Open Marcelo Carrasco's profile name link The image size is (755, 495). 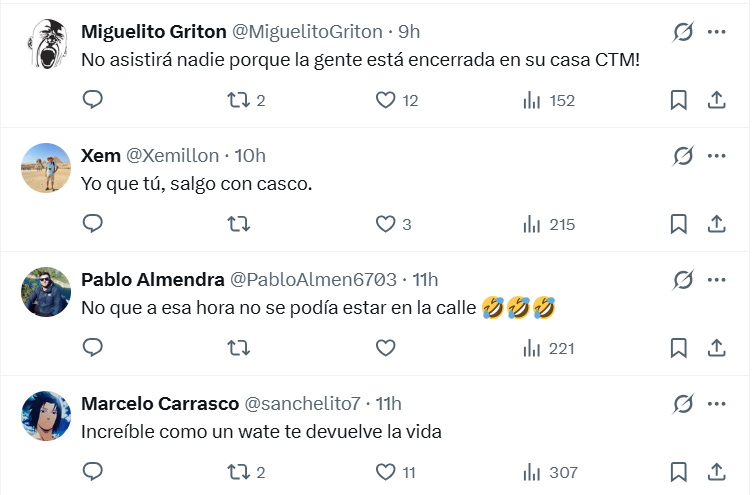click(x=159, y=404)
